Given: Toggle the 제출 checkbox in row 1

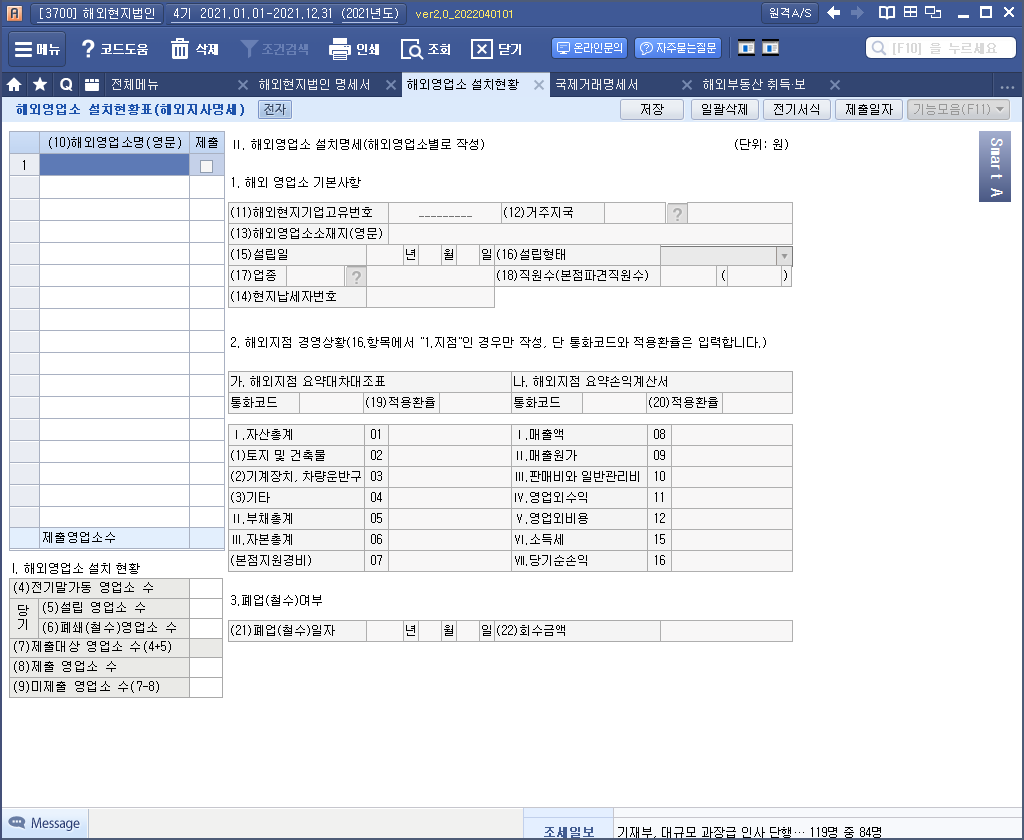Looking at the screenshot, I should [206, 166].
